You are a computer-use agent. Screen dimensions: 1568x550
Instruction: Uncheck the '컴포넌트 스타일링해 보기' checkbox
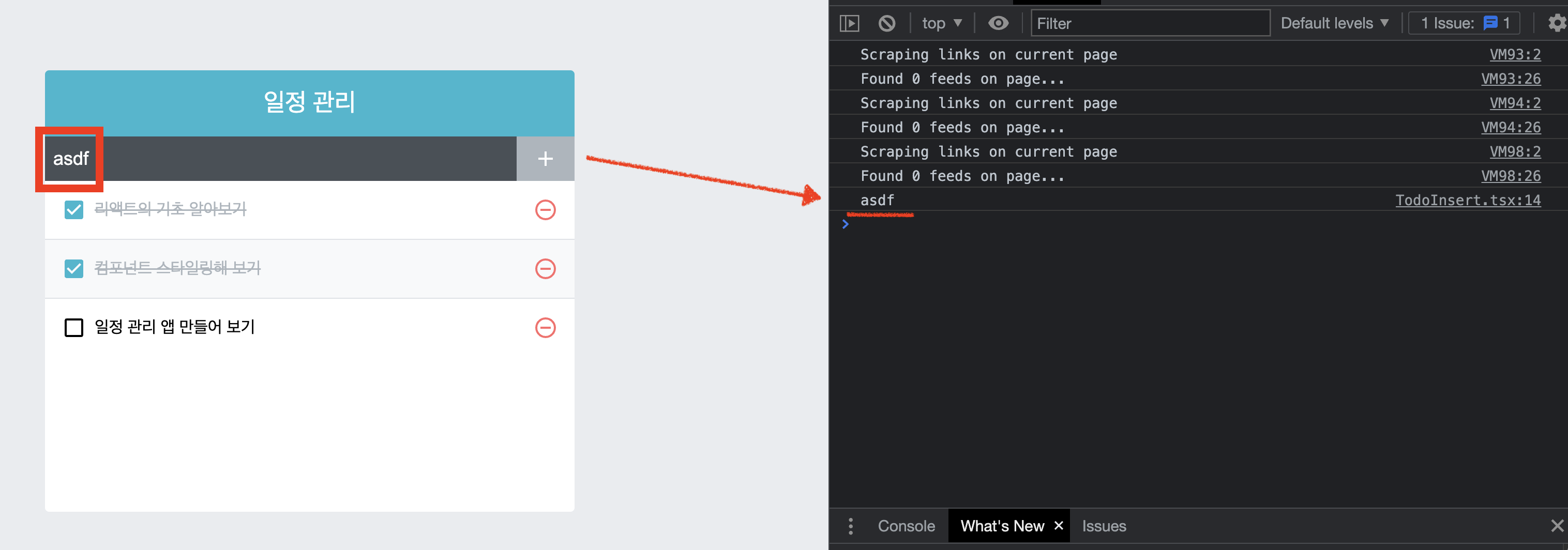[x=73, y=268]
